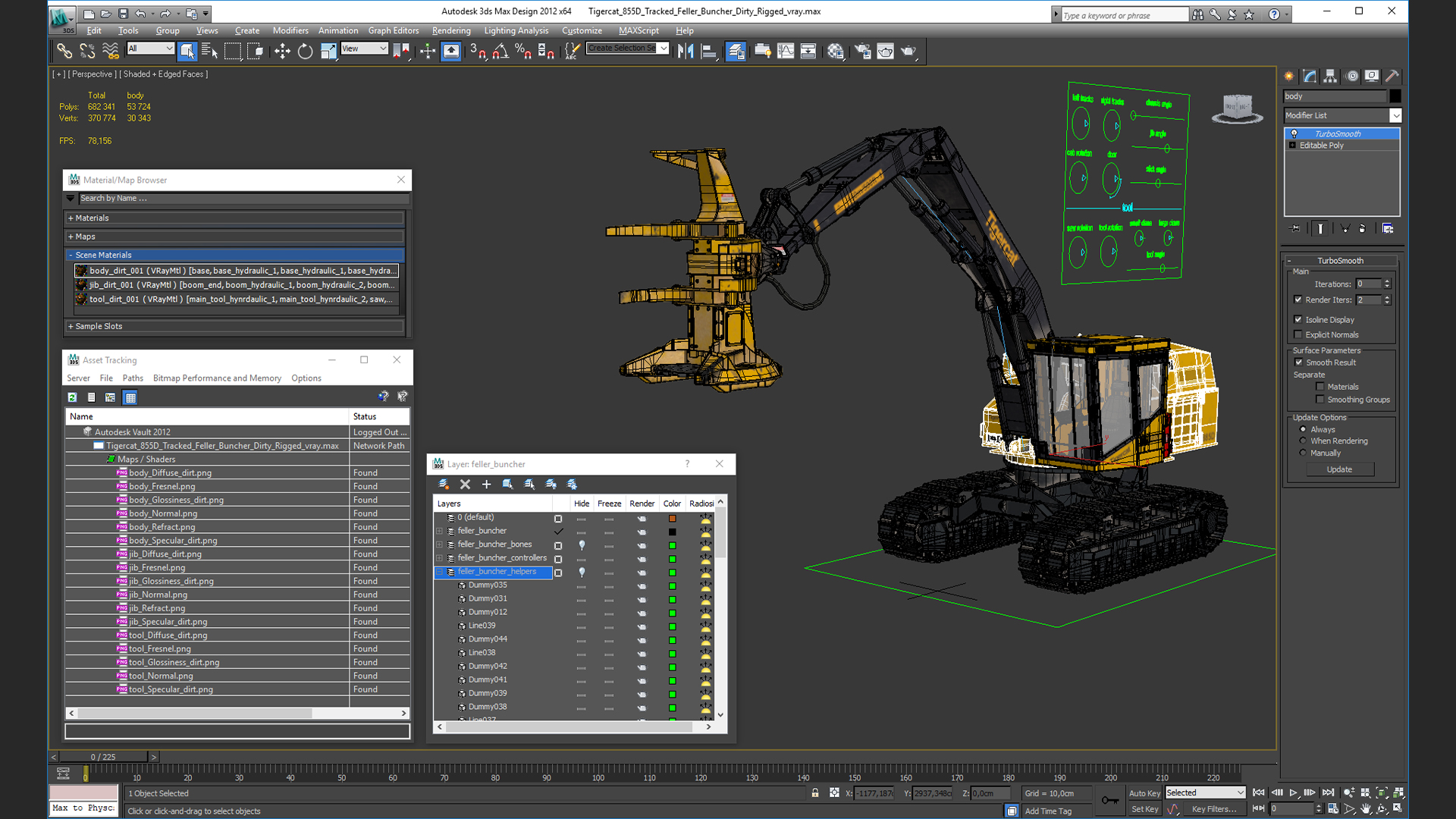Screen dimensions: 1456x819
Task: Collapse the feller_buncher_helpers layer
Action: pos(439,572)
